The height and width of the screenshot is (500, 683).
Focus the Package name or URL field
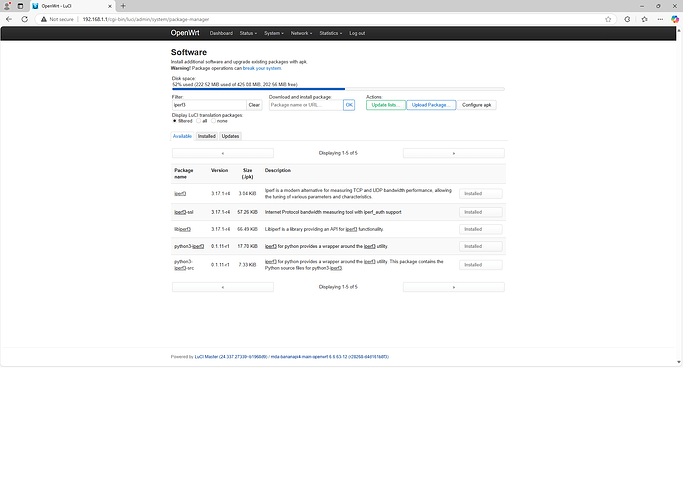306,105
